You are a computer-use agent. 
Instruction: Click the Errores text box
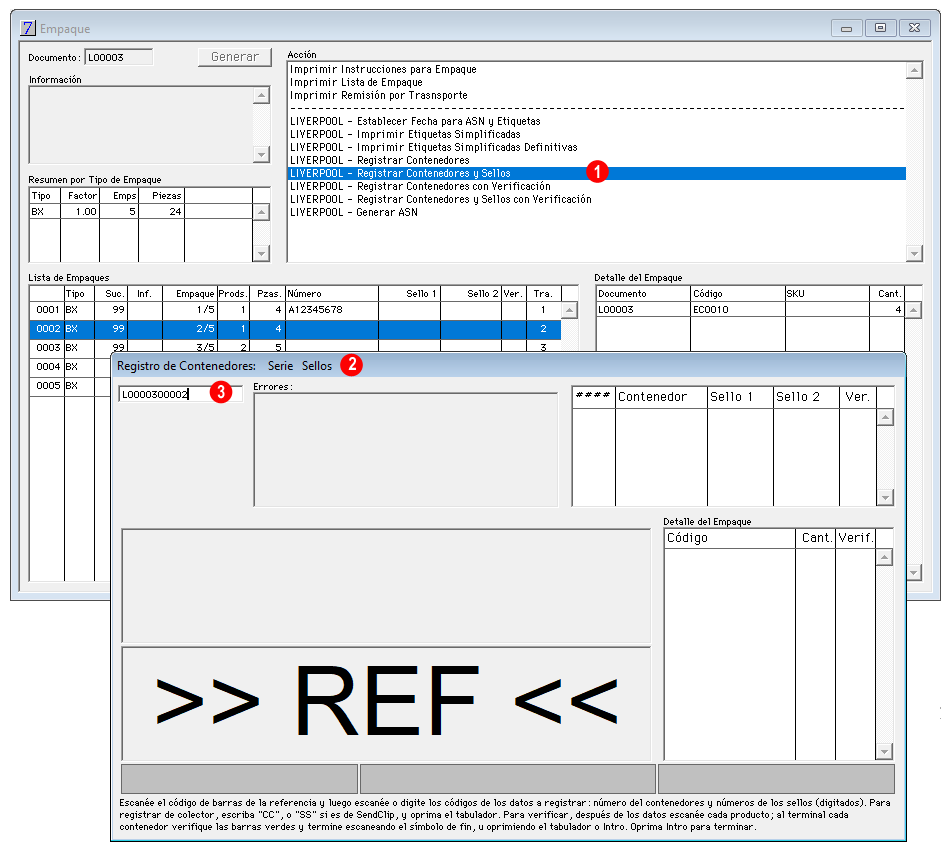click(406, 450)
